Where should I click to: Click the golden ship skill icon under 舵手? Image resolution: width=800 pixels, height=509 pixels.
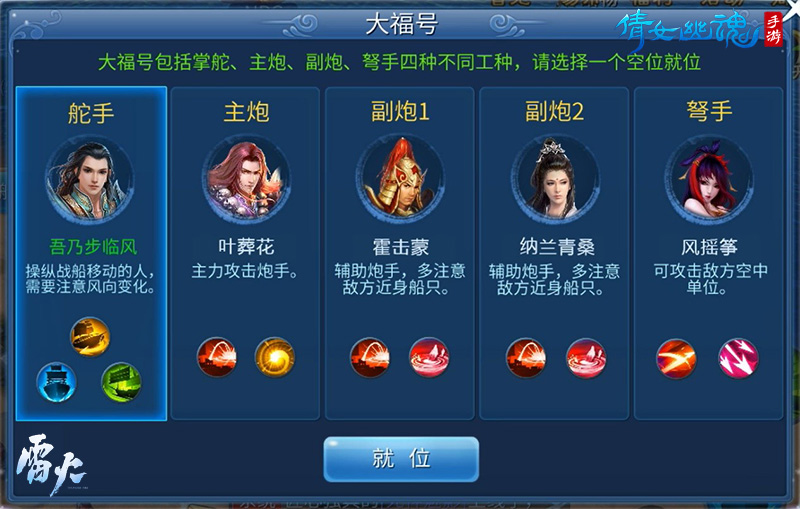click(x=90, y=337)
